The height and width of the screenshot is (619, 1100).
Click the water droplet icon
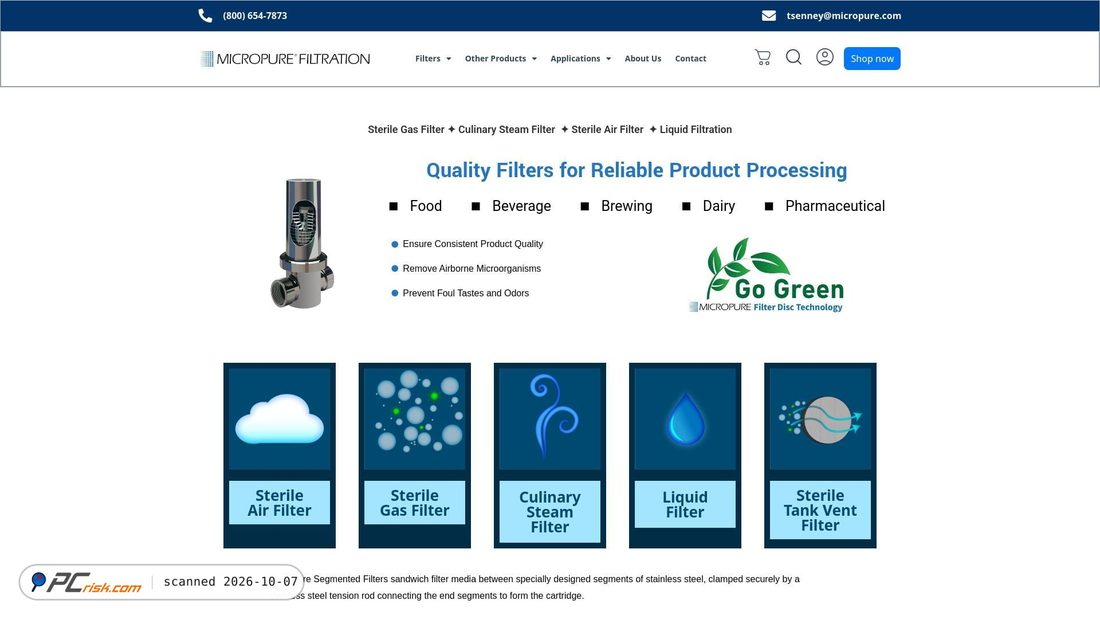tap(685, 419)
